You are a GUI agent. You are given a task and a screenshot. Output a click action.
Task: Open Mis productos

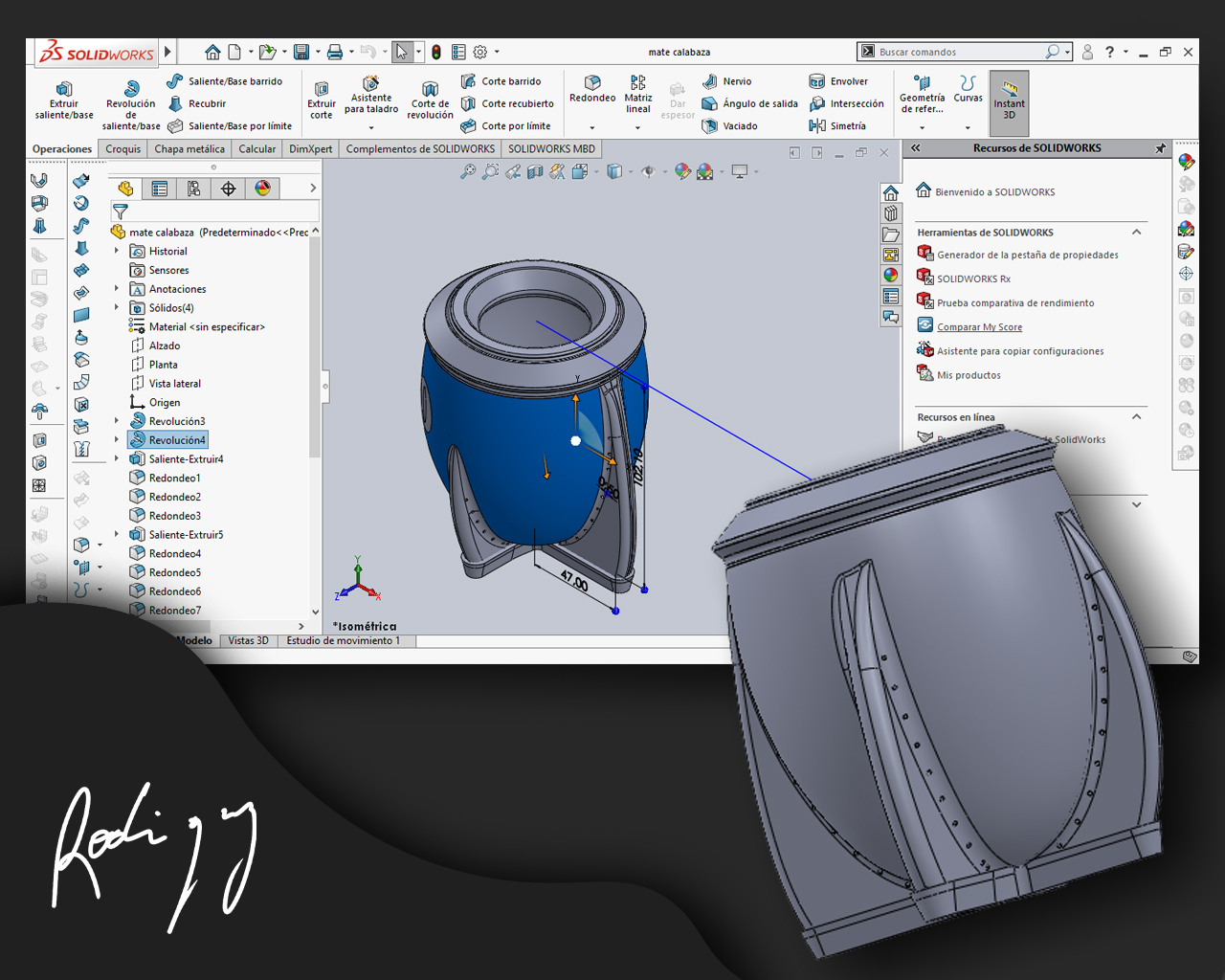(969, 375)
